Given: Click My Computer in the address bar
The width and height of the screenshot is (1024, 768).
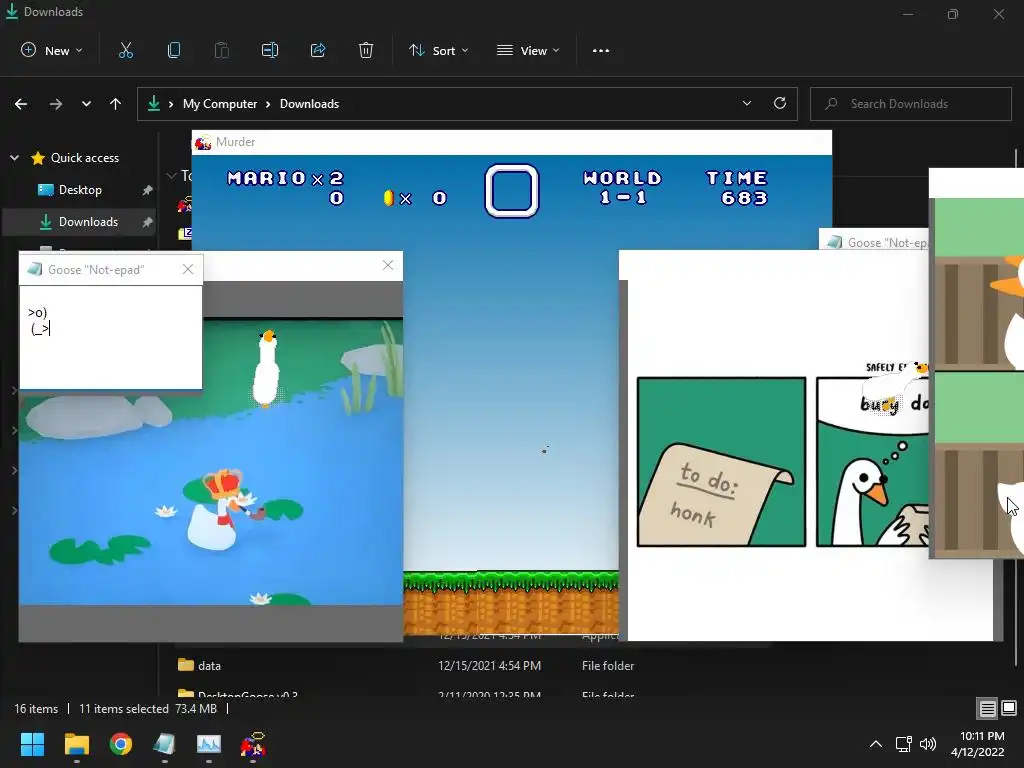Looking at the screenshot, I should pos(220,104).
